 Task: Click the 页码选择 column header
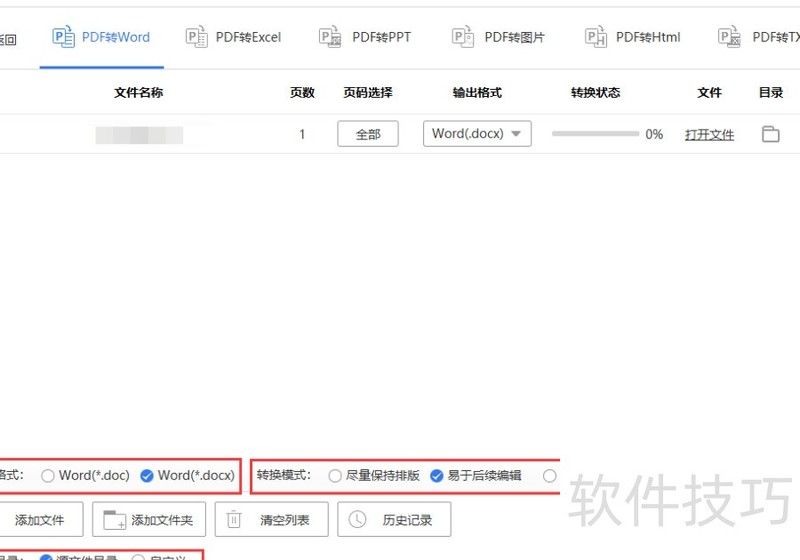[x=368, y=92]
